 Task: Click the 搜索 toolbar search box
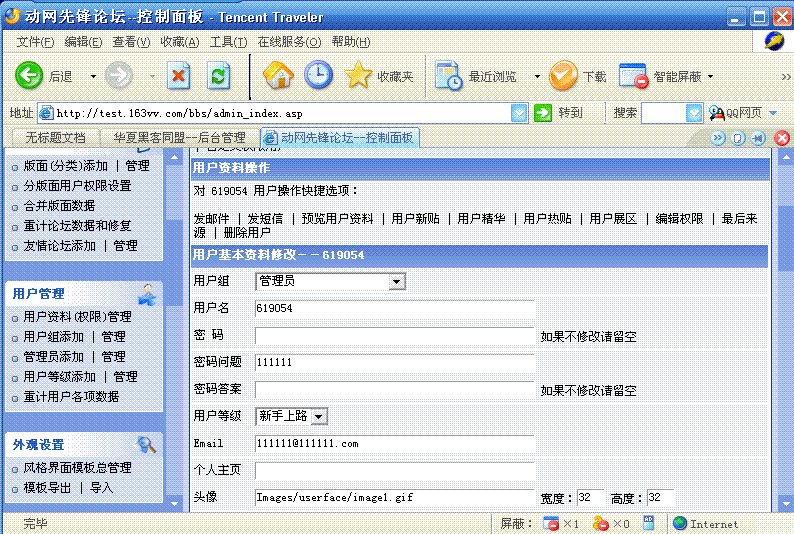click(664, 113)
